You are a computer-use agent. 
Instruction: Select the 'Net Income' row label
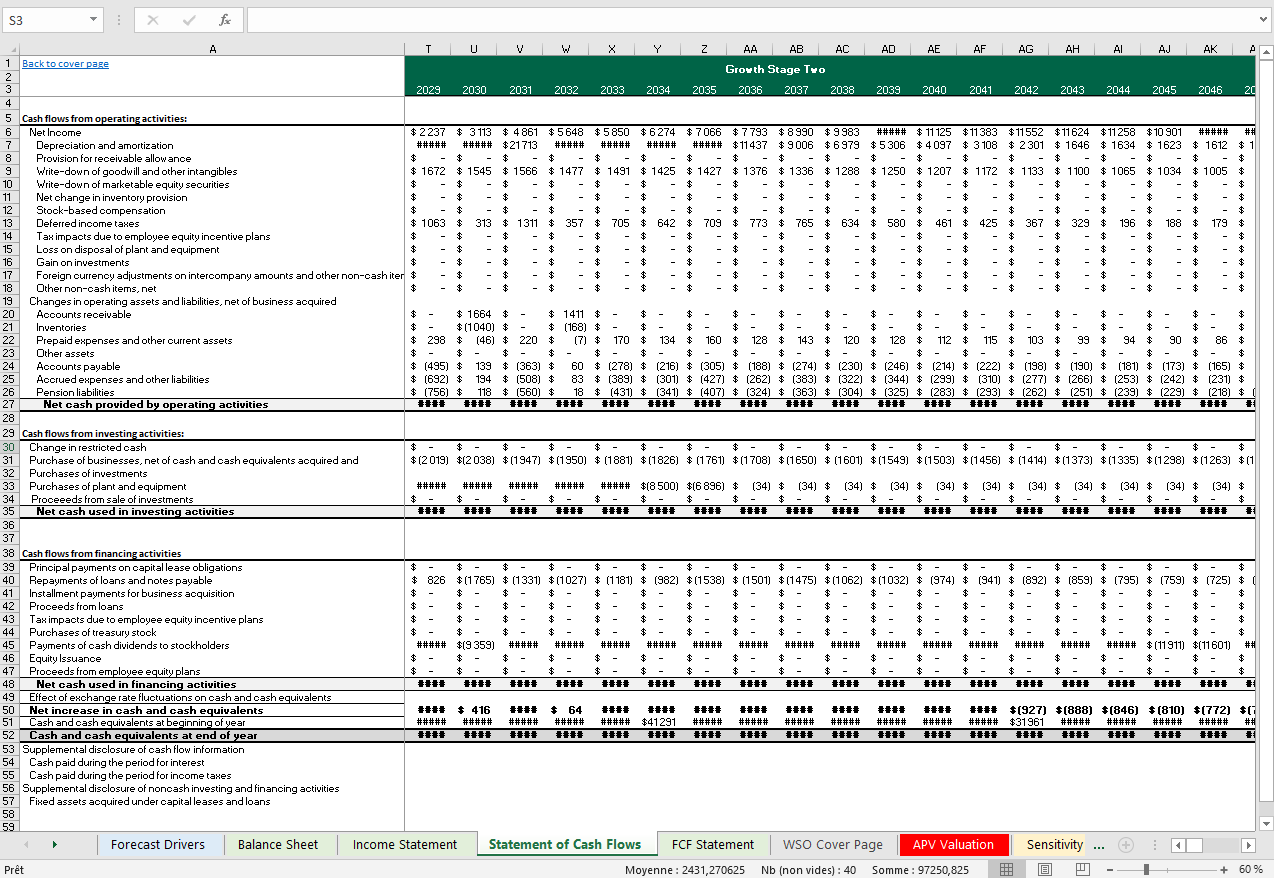pyautogui.click(x=56, y=132)
